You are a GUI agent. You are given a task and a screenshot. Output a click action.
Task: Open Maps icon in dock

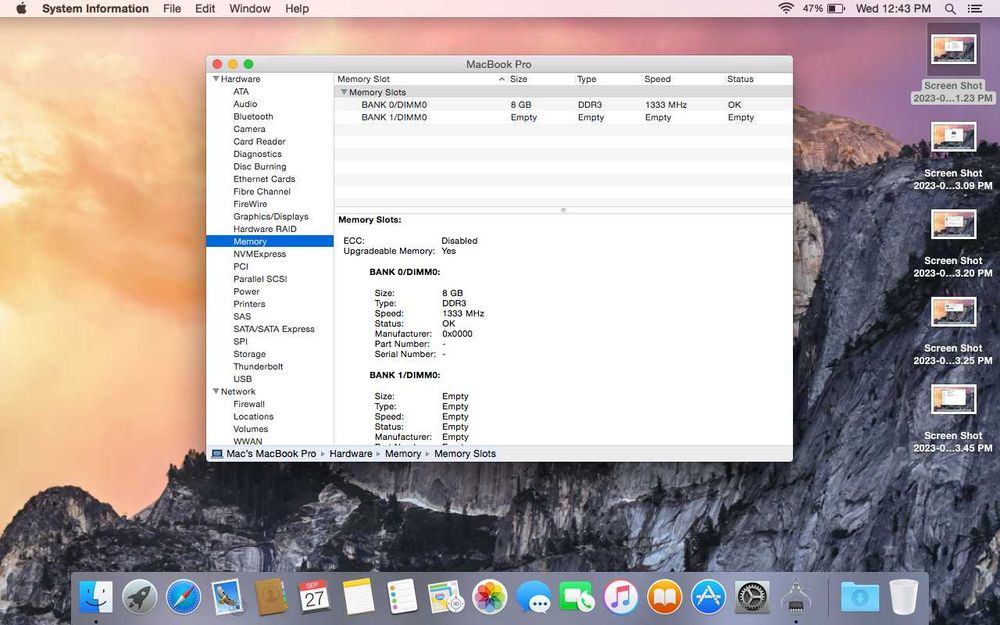pyautogui.click(x=446, y=598)
